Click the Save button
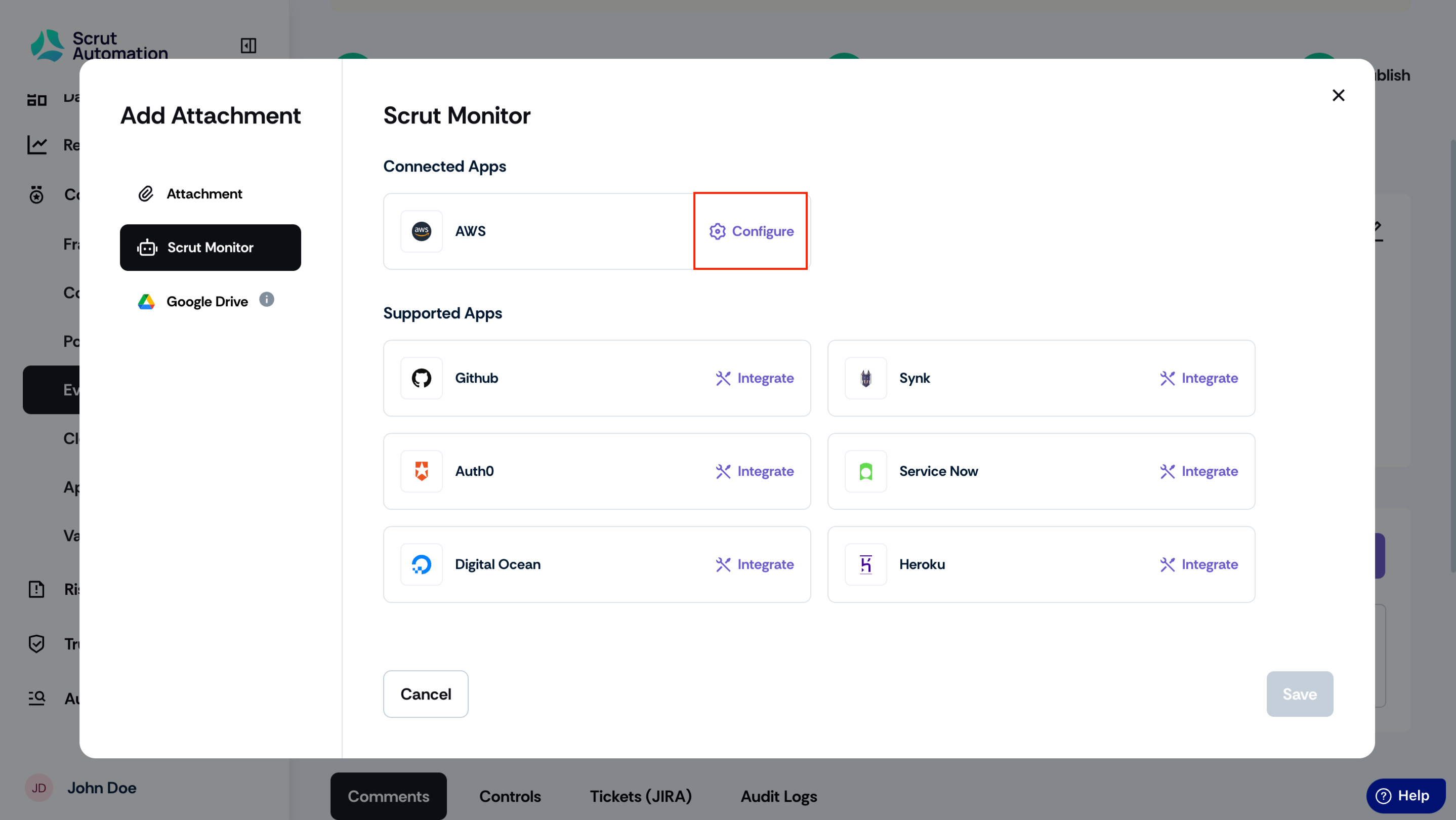 pos(1300,694)
